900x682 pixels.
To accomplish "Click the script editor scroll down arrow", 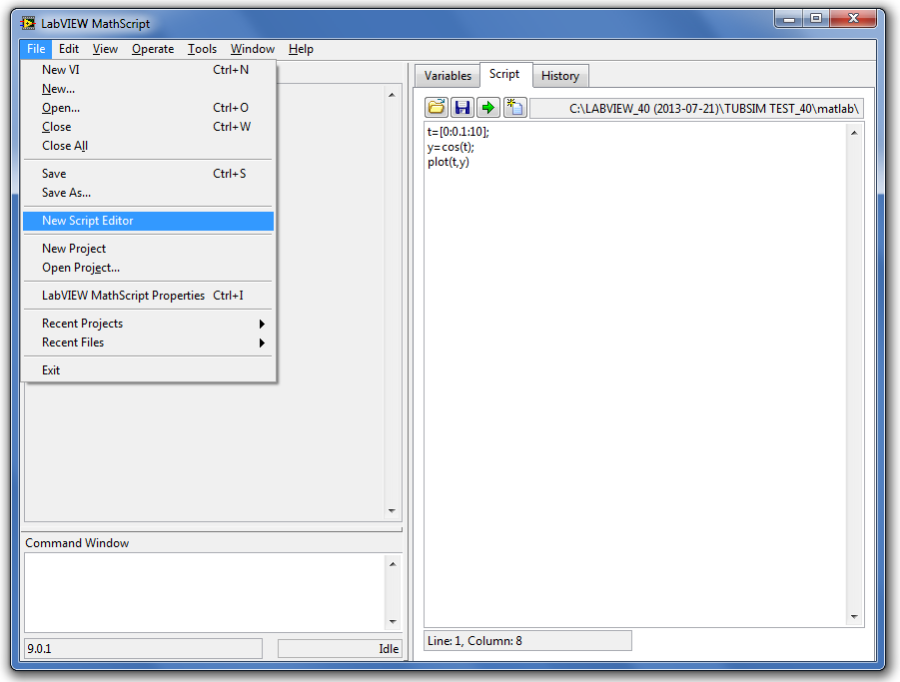I will pyautogui.click(x=854, y=617).
